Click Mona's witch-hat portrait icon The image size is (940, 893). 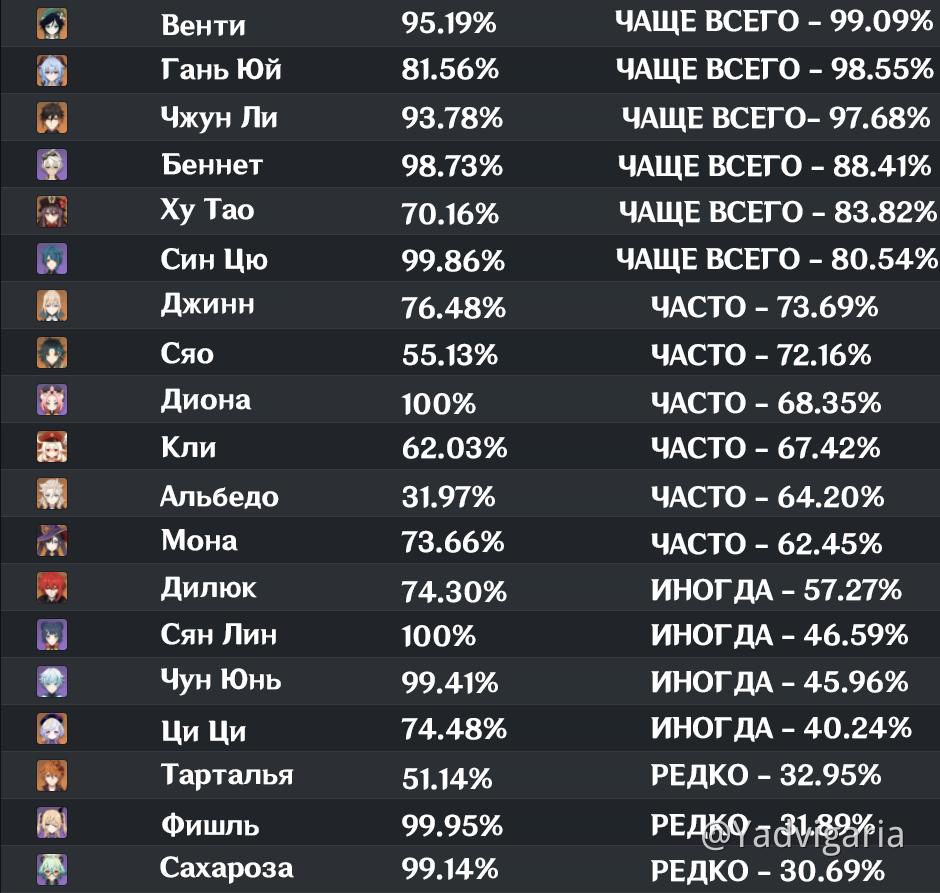(52, 541)
